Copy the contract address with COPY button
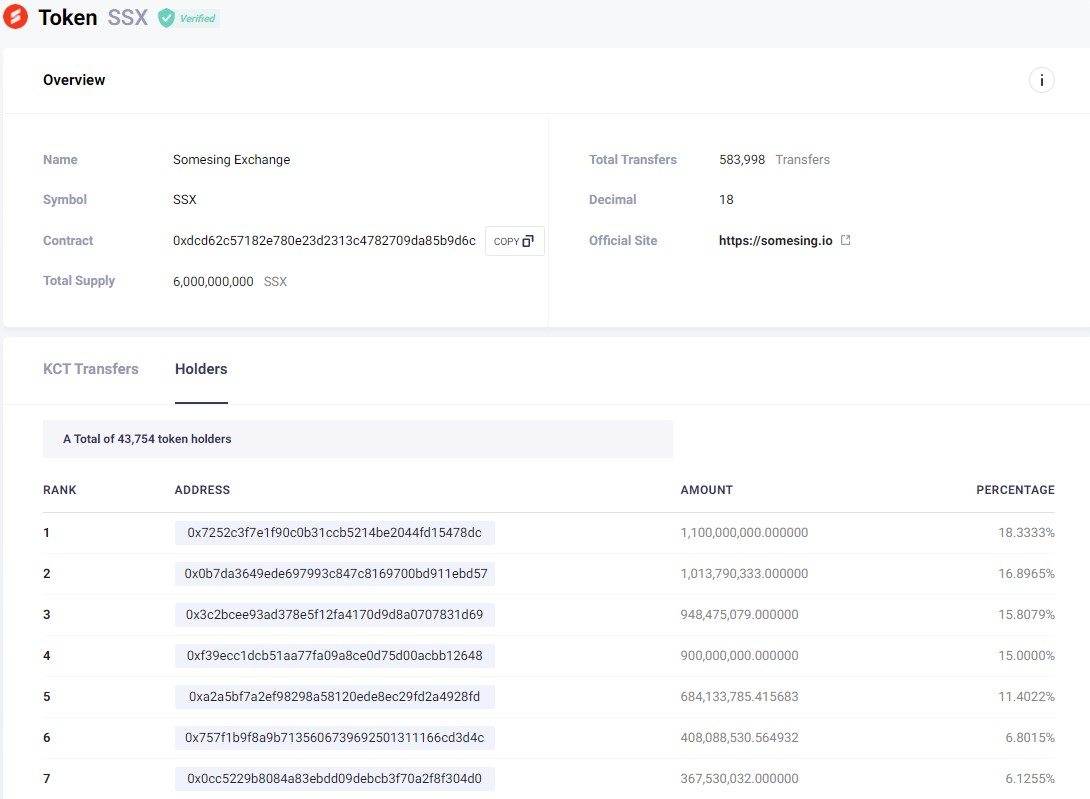Viewport: 1090px width, 799px height. pyautogui.click(x=514, y=241)
